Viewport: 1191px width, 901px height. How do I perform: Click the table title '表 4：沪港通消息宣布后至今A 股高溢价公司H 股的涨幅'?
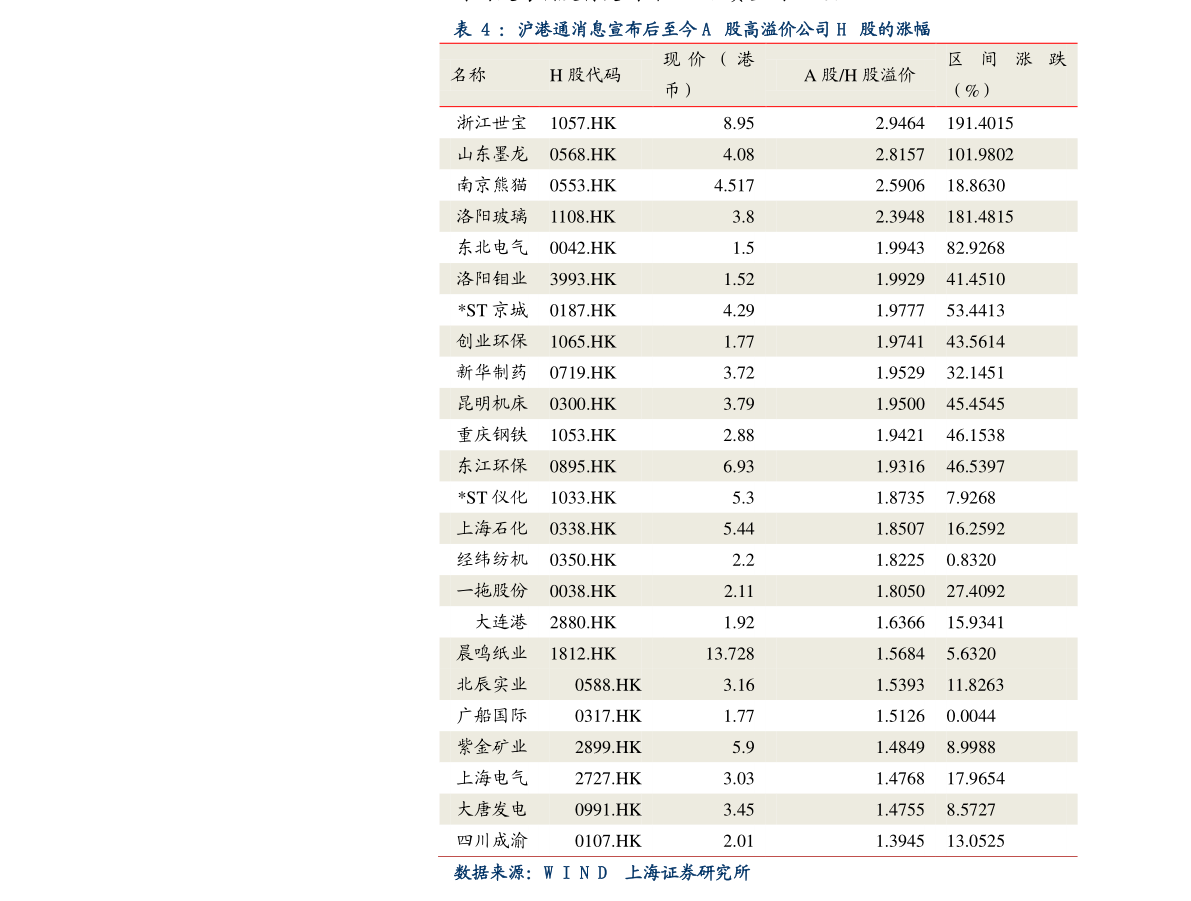point(692,29)
